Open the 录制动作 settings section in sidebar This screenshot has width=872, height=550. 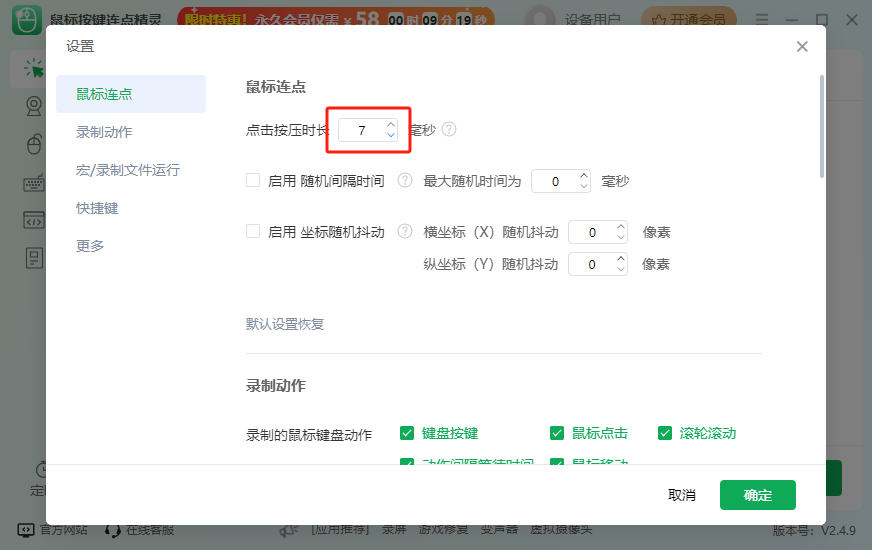pos(104,132)
